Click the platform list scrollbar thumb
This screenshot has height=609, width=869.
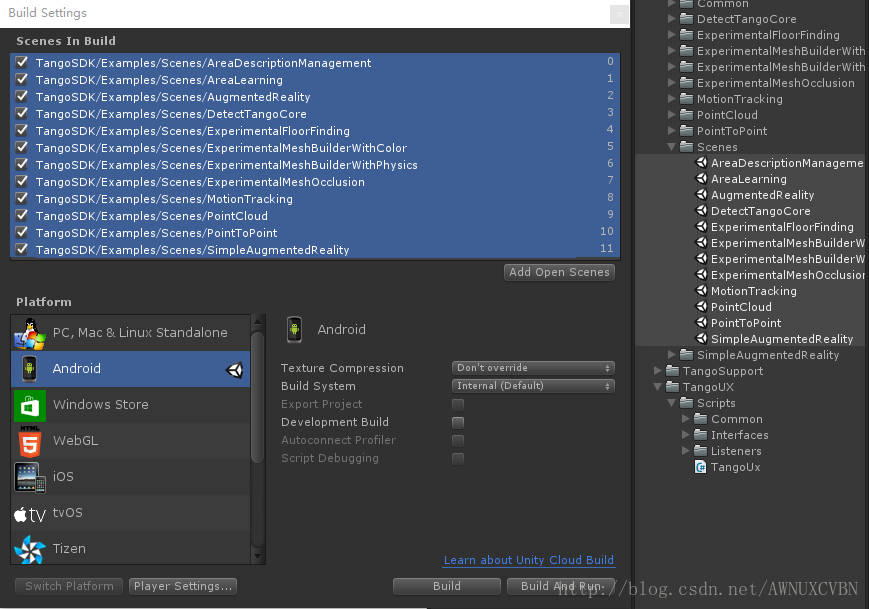(257, 397)
